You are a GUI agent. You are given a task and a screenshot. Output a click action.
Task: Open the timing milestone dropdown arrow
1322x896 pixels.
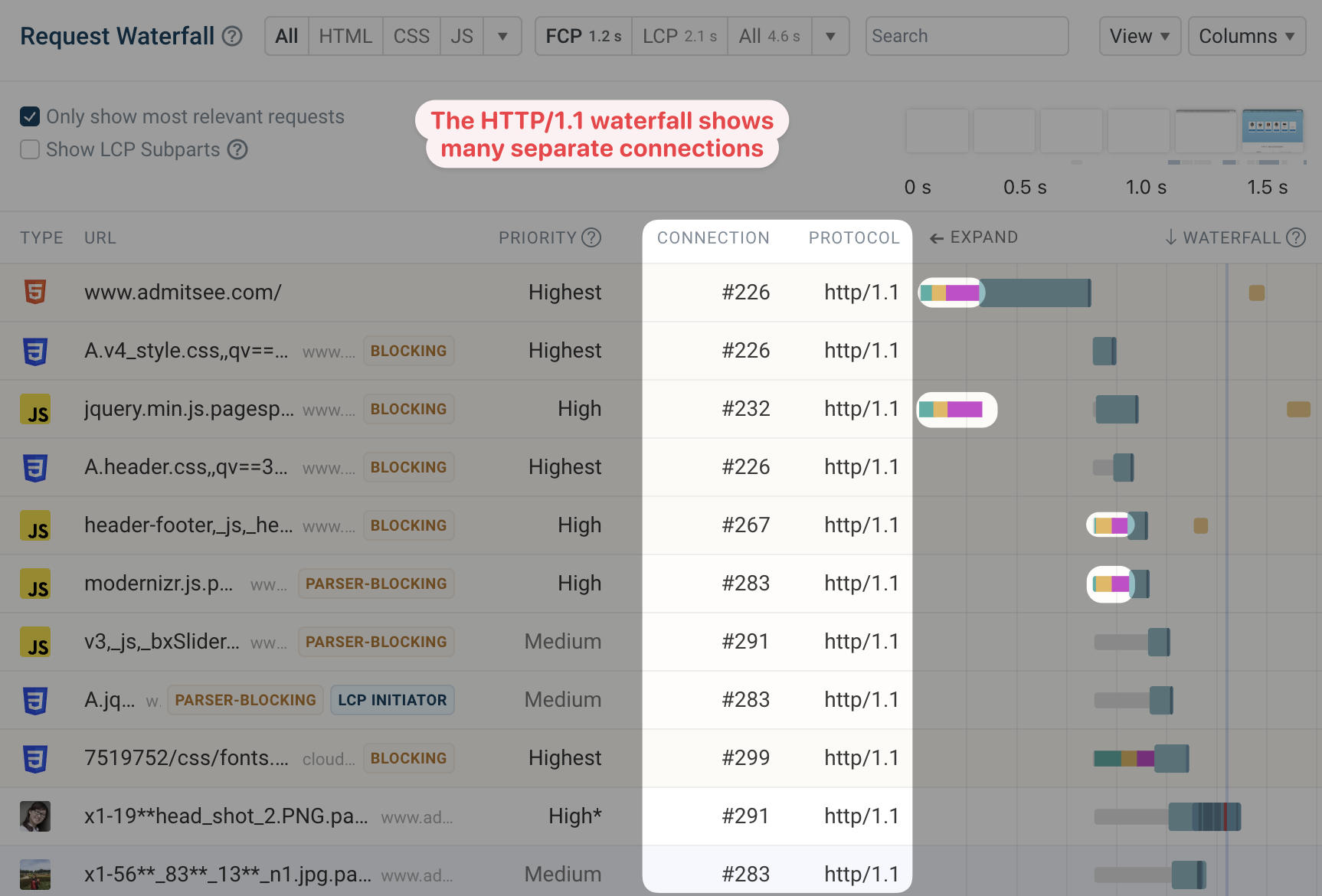point(830,36)
